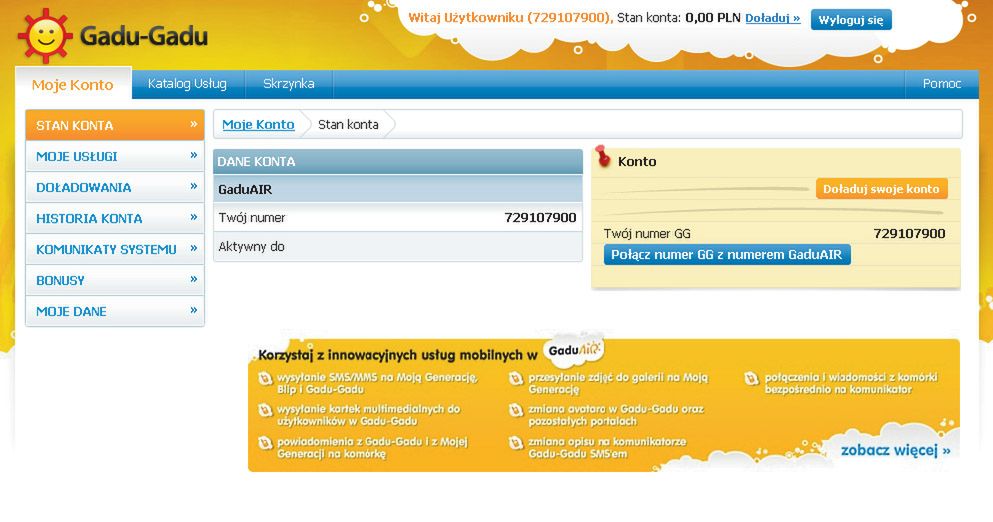The image size is (993, 522).
Task: Click the arrow next to KOMUNIKATY SYSTEMU
Action: point(194,248)
